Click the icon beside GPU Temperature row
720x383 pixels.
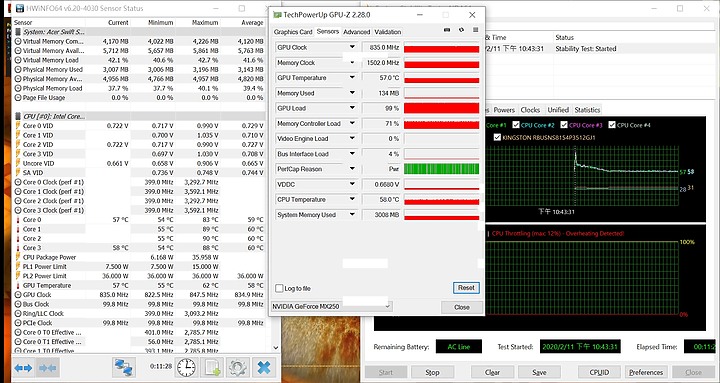[x=18, y=285]
